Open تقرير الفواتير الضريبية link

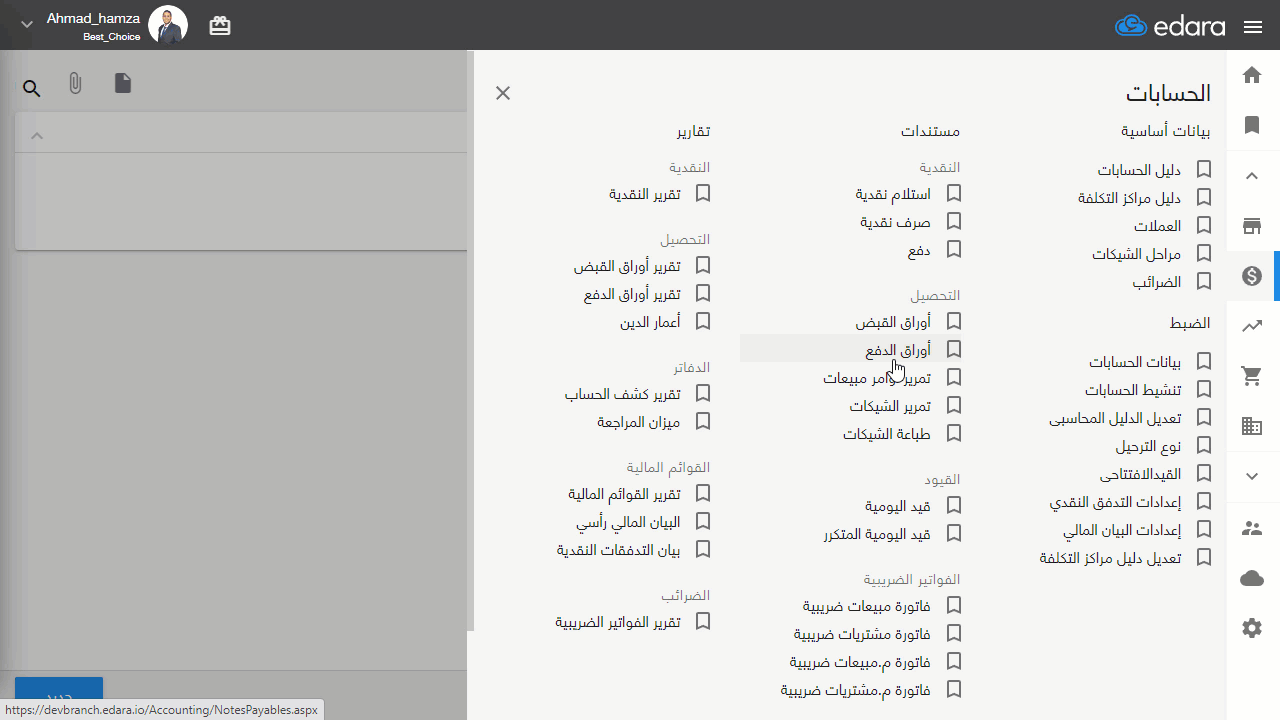[x=618, y=622]
